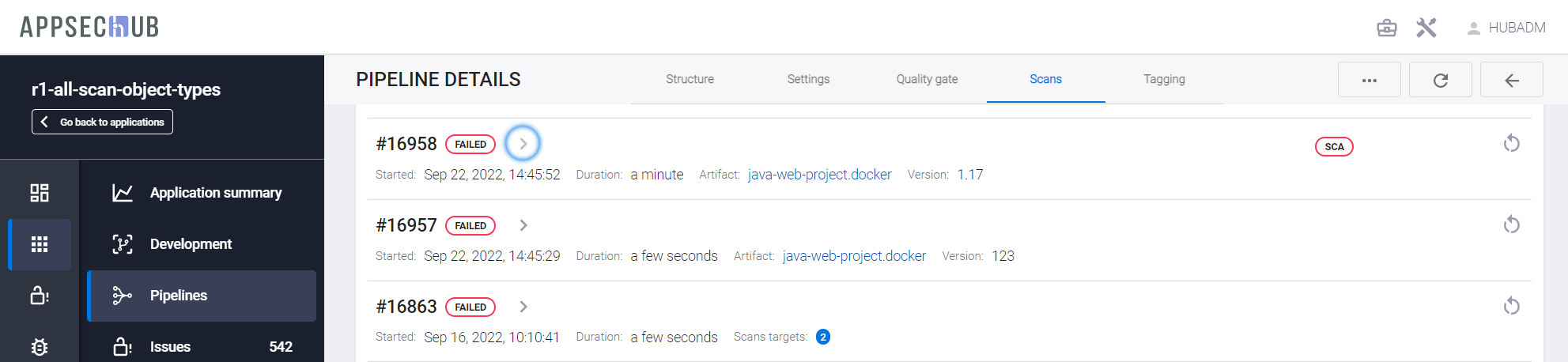Rerun scan #16957 with restart icon

pyautogui.click(x=1511, y=225)
